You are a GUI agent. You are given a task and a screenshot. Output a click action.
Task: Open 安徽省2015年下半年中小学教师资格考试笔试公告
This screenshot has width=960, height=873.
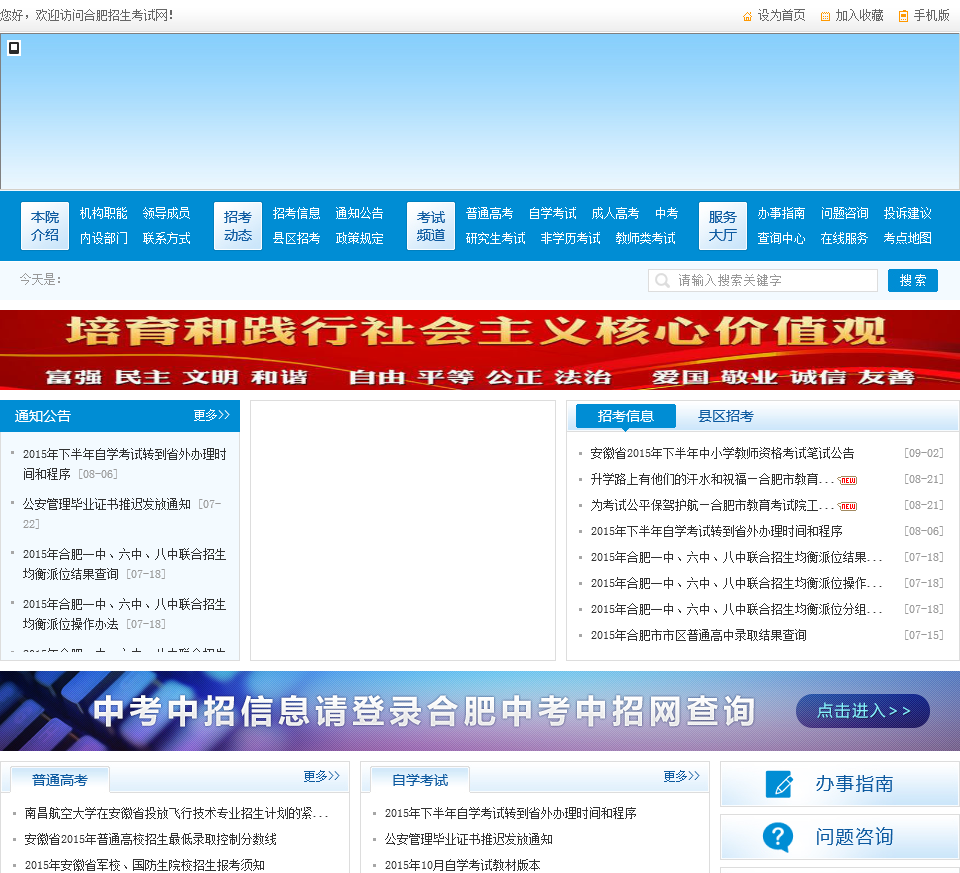[722, 454]
